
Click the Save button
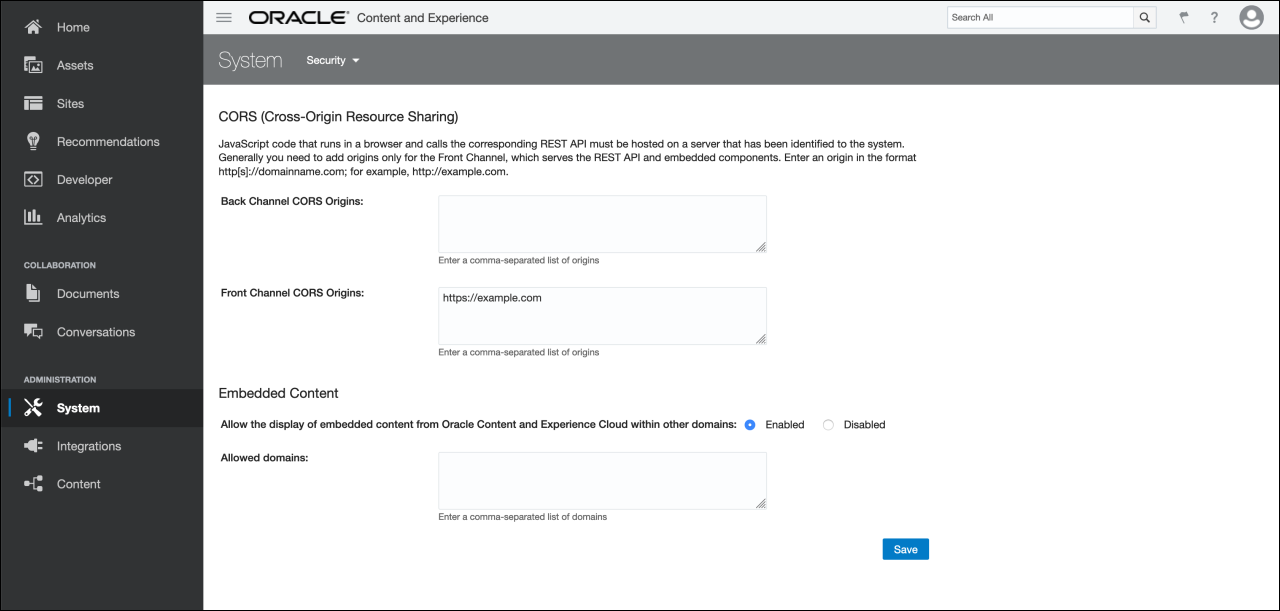[x=905, y=549]
